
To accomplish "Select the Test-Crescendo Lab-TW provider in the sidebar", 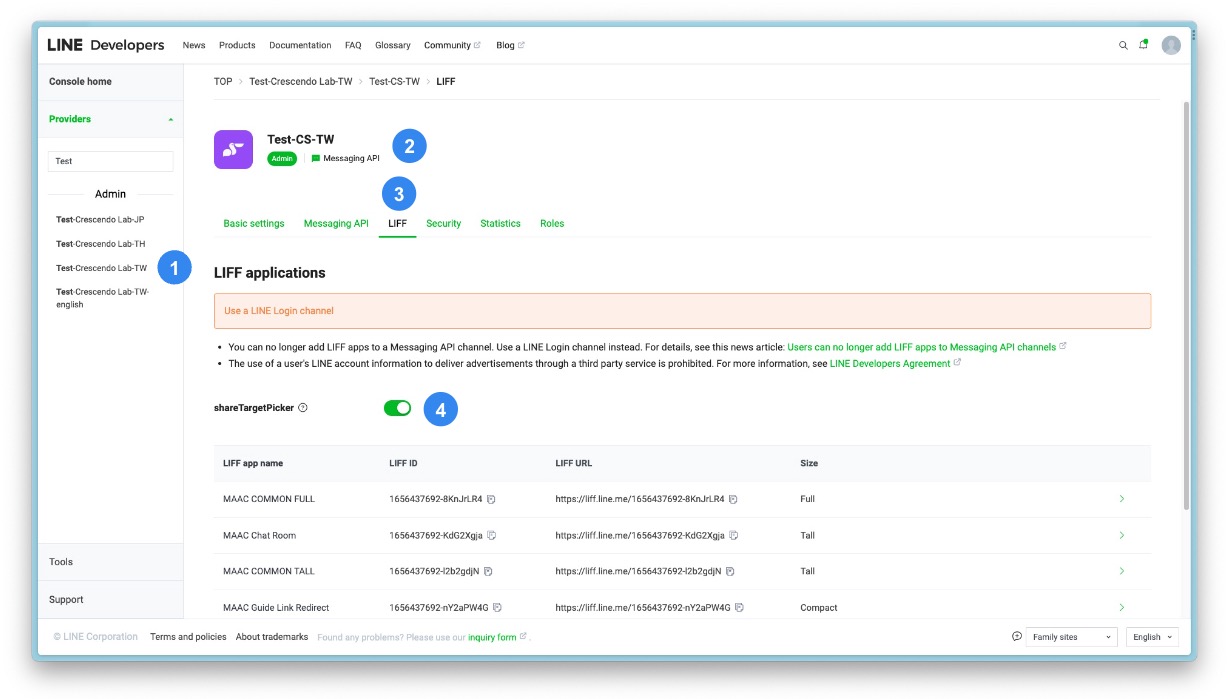I will (101, 268).
